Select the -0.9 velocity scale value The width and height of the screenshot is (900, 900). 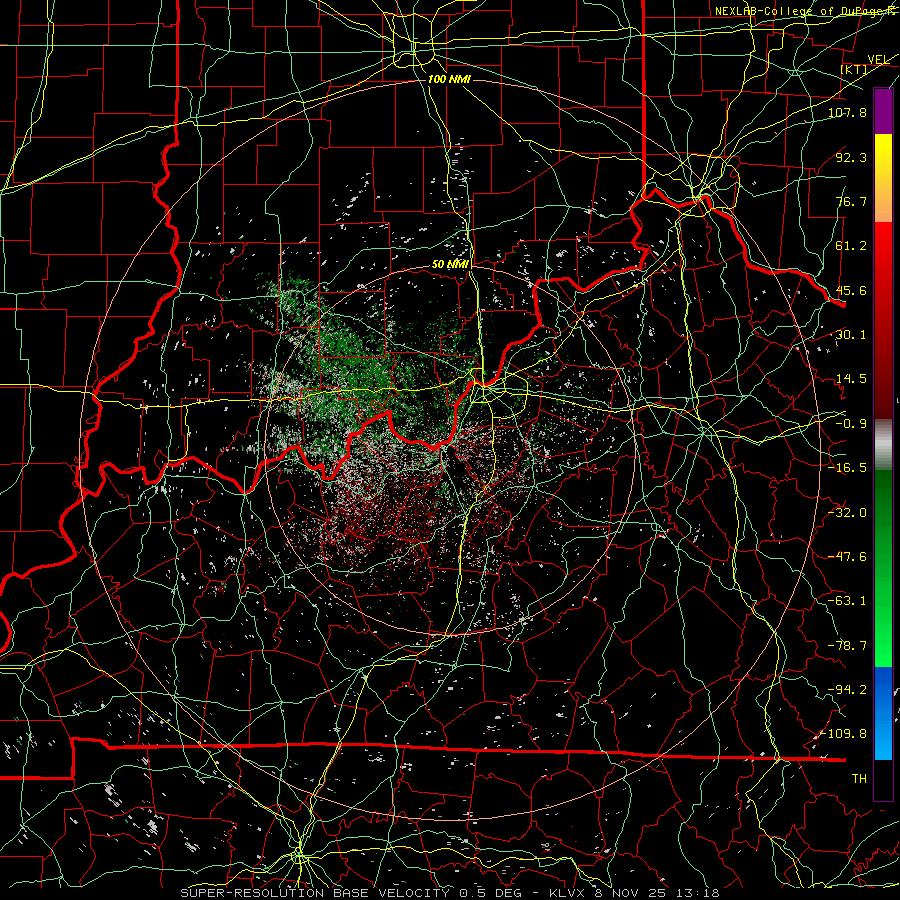pos(851,424)
